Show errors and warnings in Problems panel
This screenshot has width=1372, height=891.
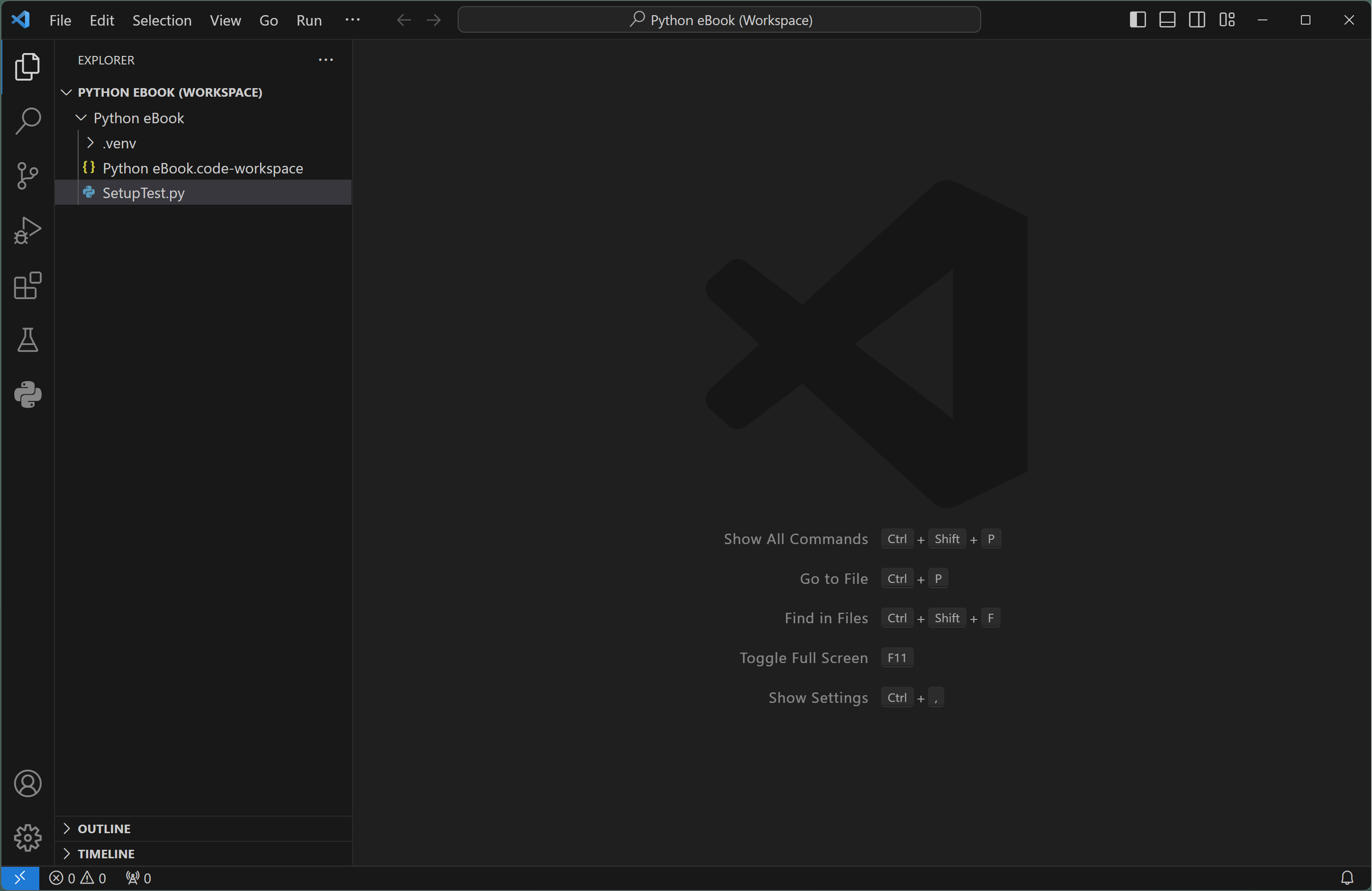pos(78,878)
